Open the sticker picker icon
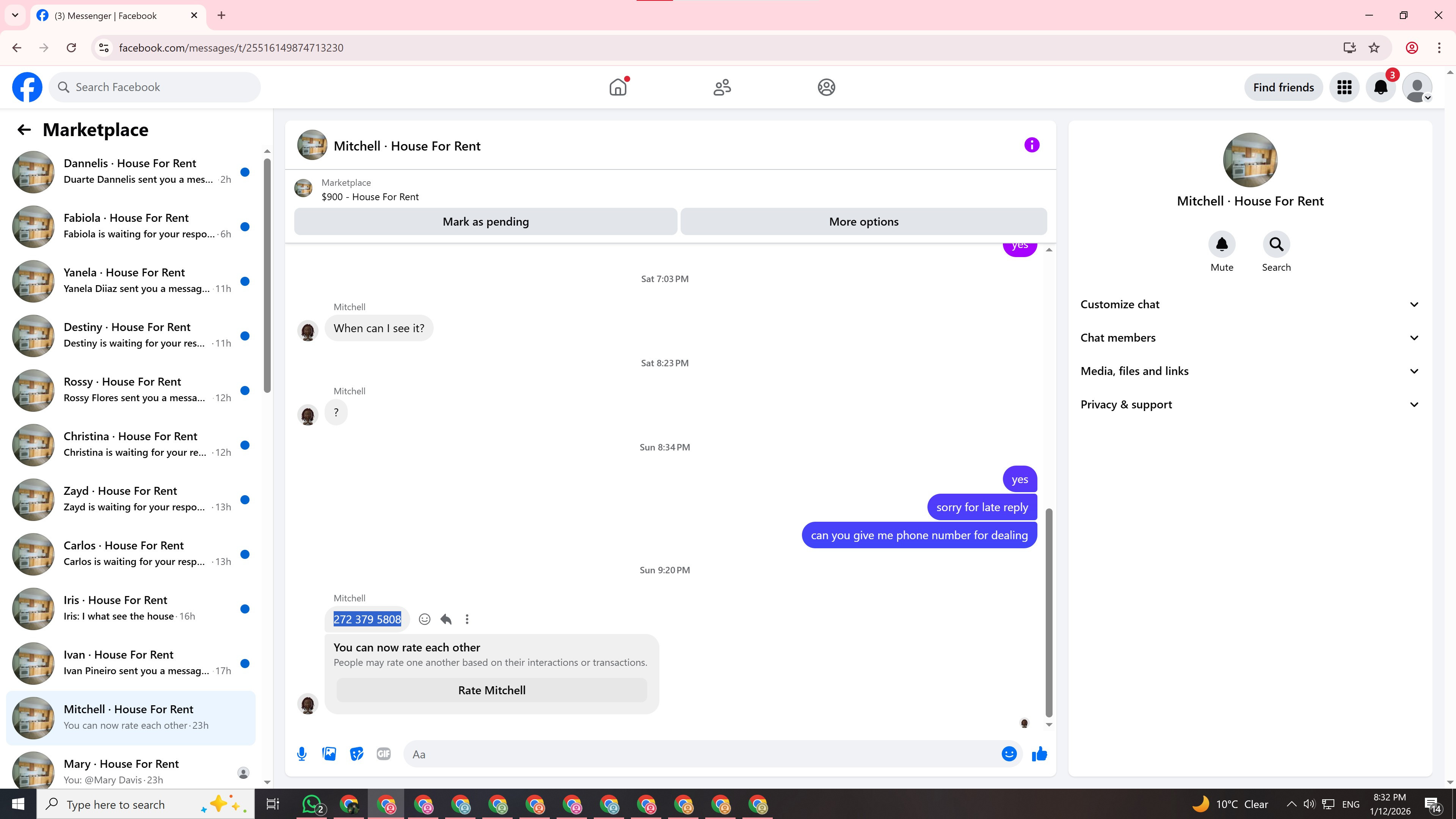 click(356, 754)
